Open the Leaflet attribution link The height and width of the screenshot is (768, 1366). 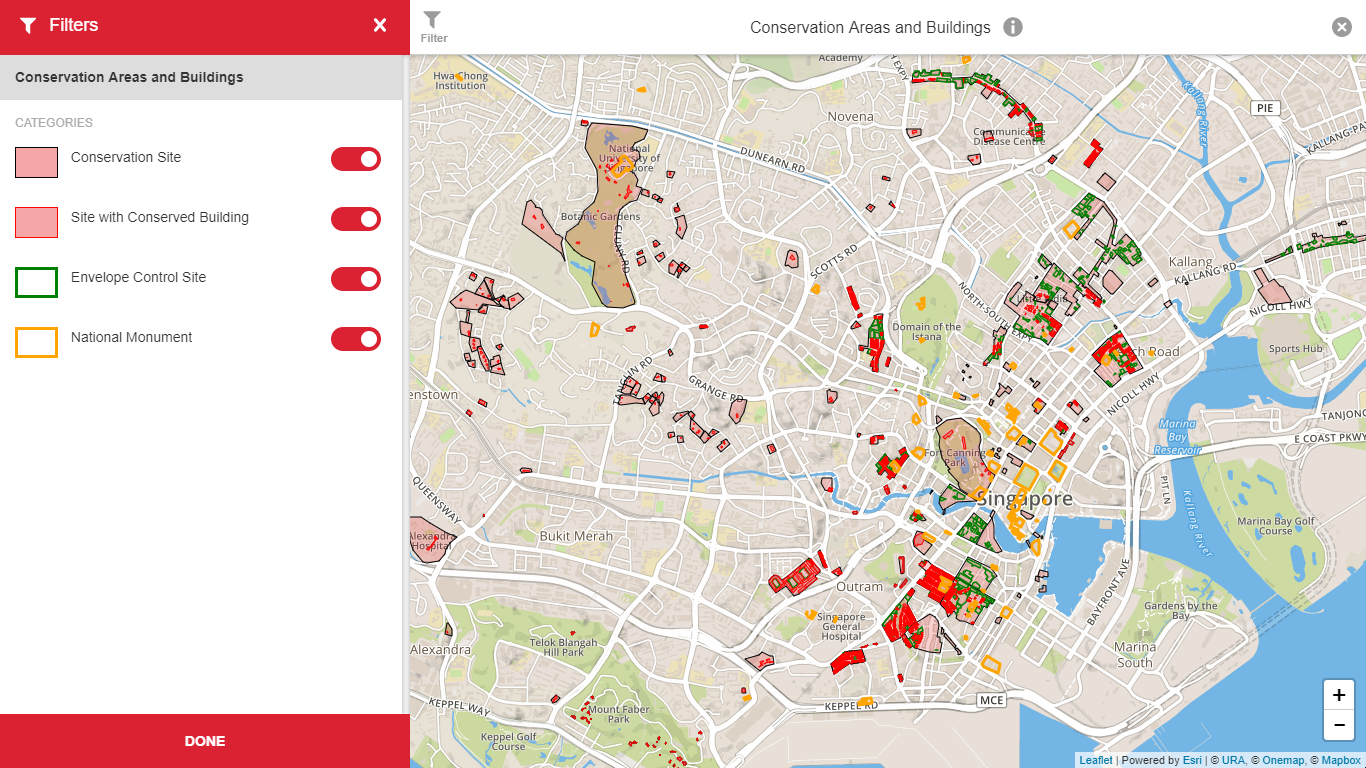1095,760
